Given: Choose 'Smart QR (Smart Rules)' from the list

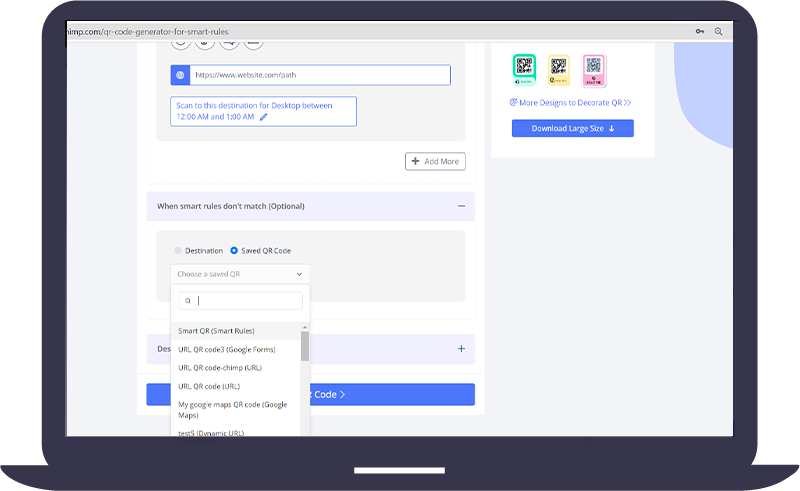Looking at the screenshot, I should point(236,331).
